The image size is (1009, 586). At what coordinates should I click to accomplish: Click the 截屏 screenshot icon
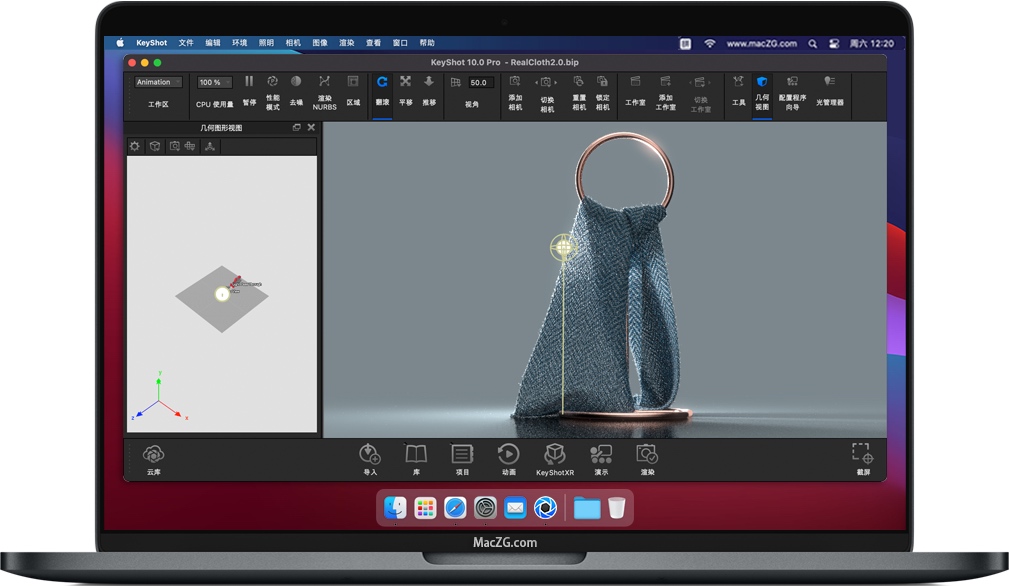coord(862,455)
